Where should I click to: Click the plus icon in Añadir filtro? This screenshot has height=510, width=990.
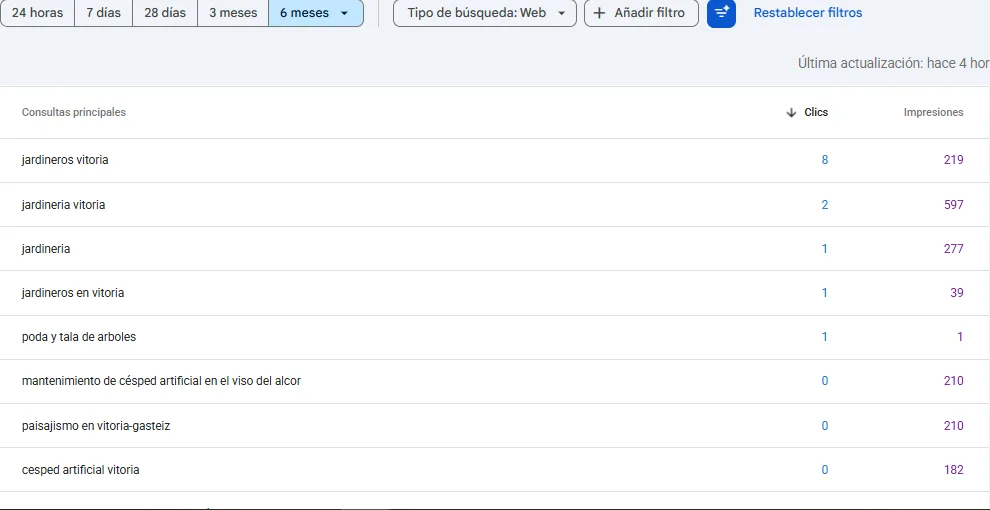[599, 13]
